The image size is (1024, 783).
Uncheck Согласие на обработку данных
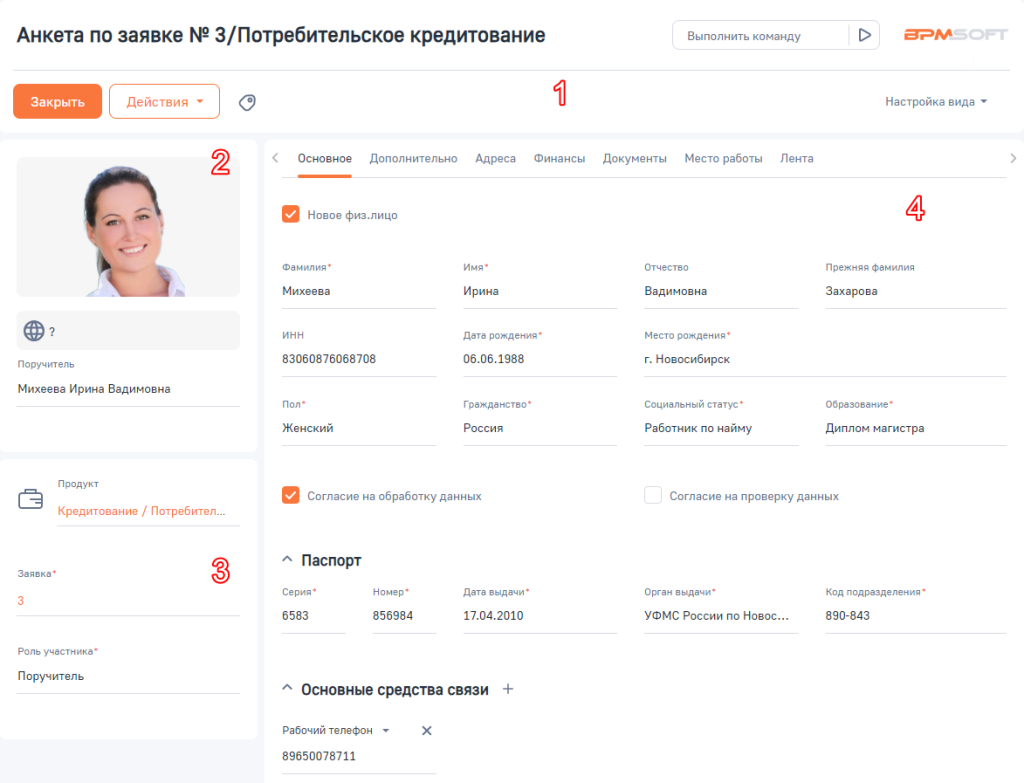click(291, 495)
